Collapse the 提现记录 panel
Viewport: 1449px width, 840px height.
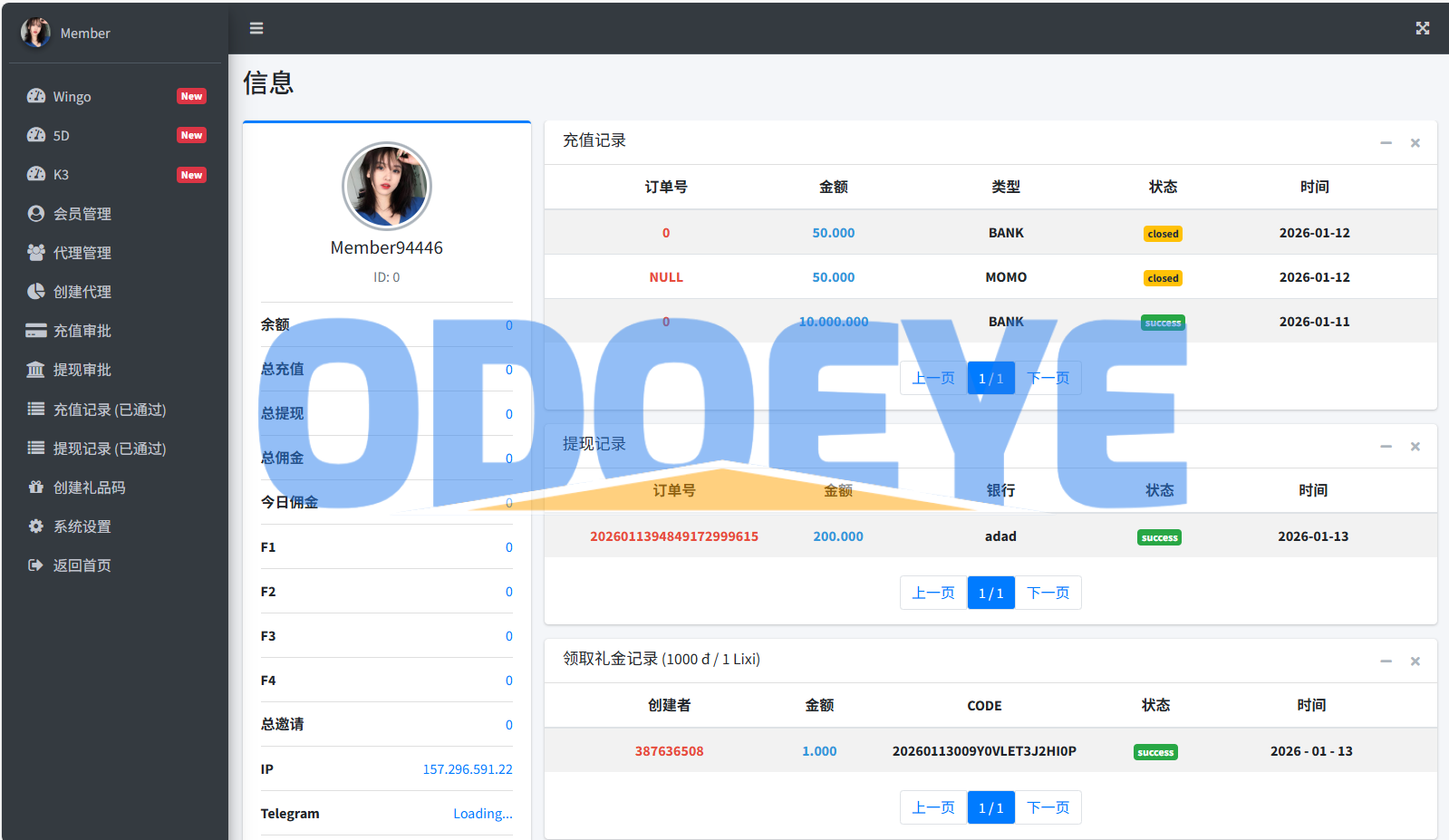(x=1386, y=447)
